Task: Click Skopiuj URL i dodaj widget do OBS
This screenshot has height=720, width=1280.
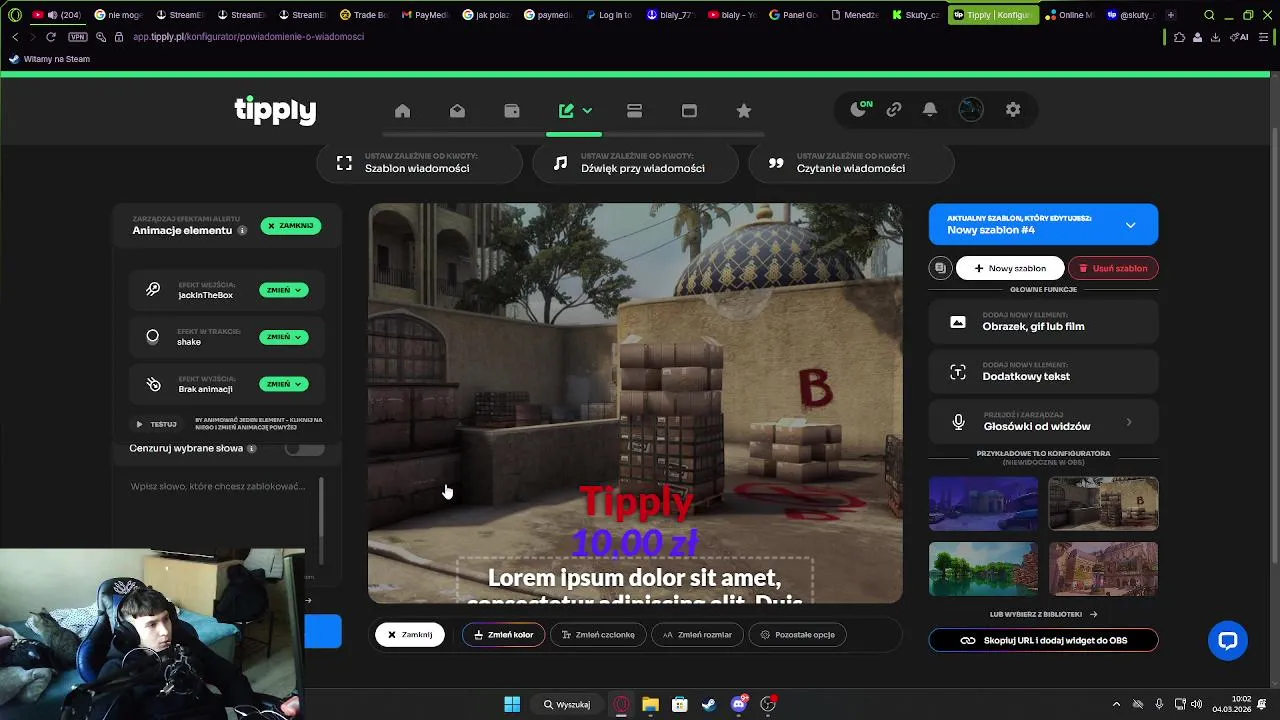Action: (1043, 640)
